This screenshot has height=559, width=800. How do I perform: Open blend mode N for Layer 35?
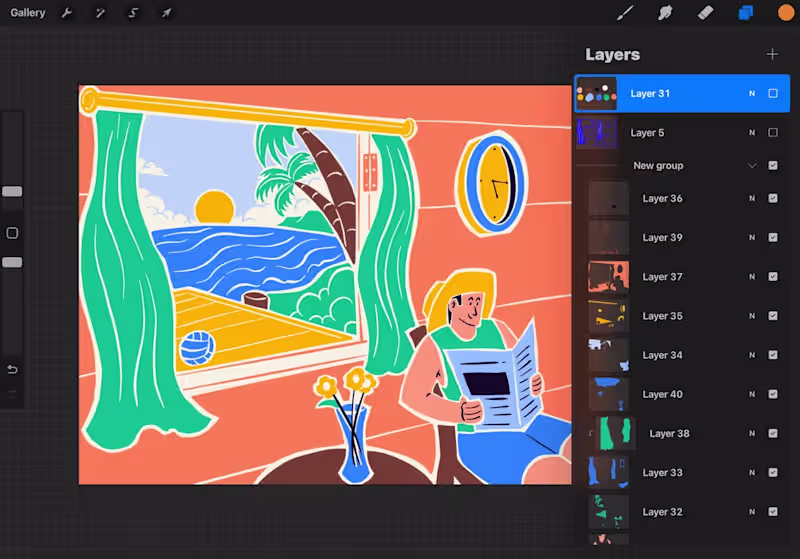[x=752, y=316]
